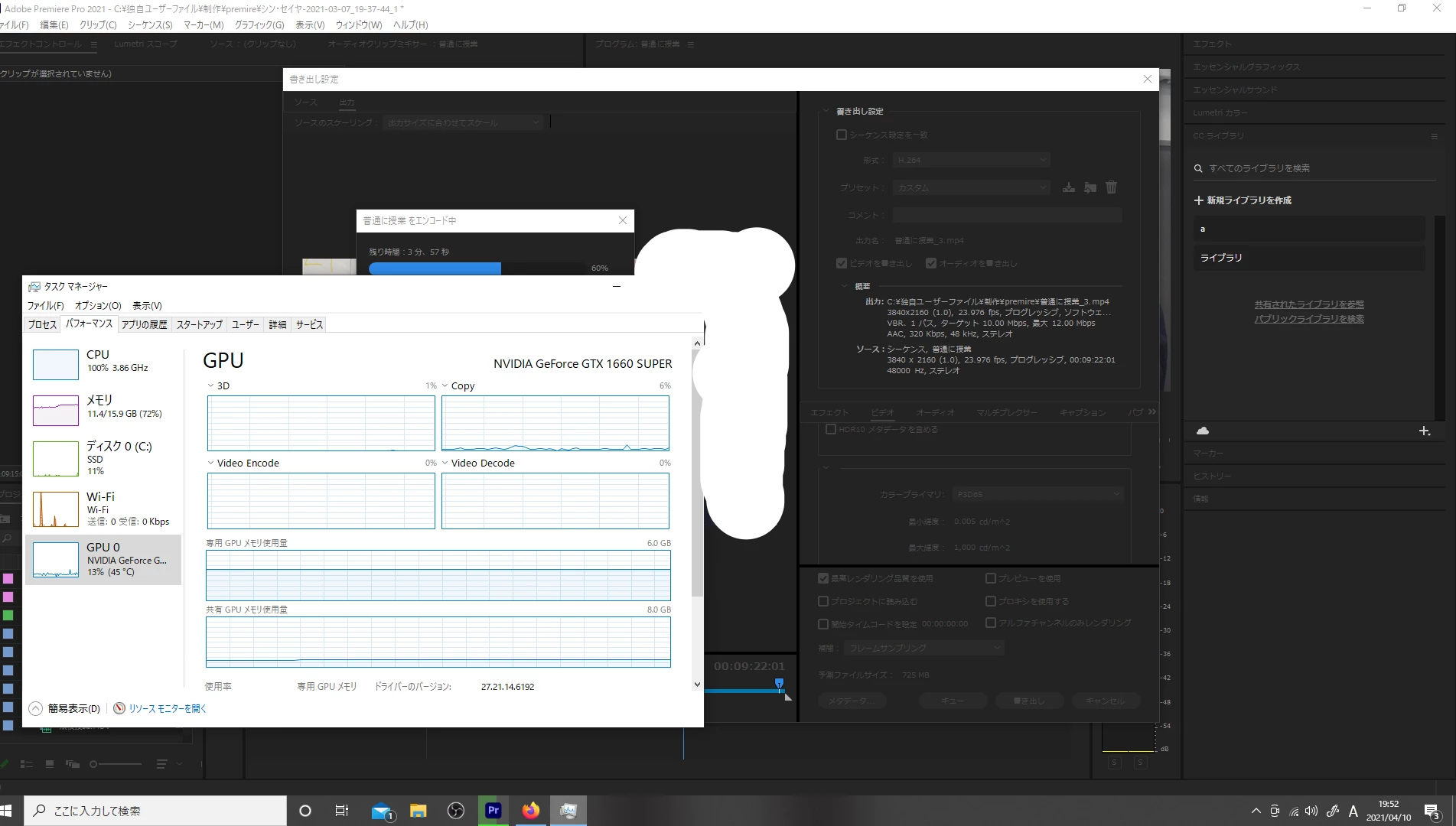Viewport: 1456px width, 826px height.
Task: Open Mail app on taskbar
Action: (x=381, y=811)
